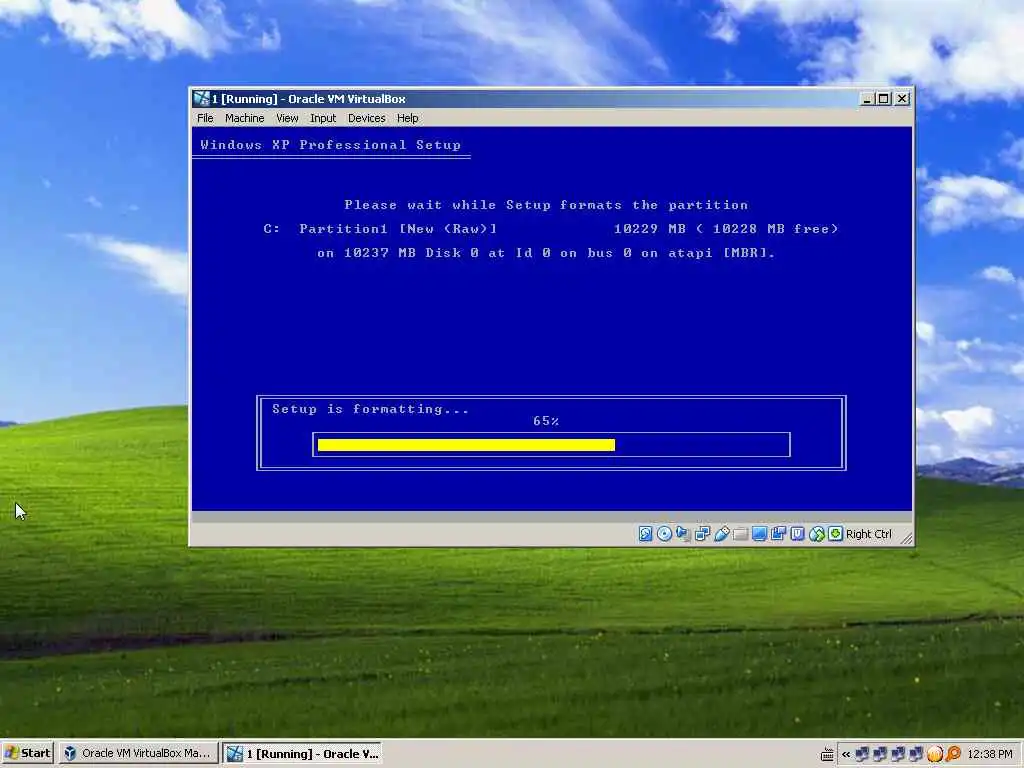This screenshot has width=1024, height=768.
Task: Click the '1 [Running] - Oracle V...' taskbar button
Action: coord(302,753)
